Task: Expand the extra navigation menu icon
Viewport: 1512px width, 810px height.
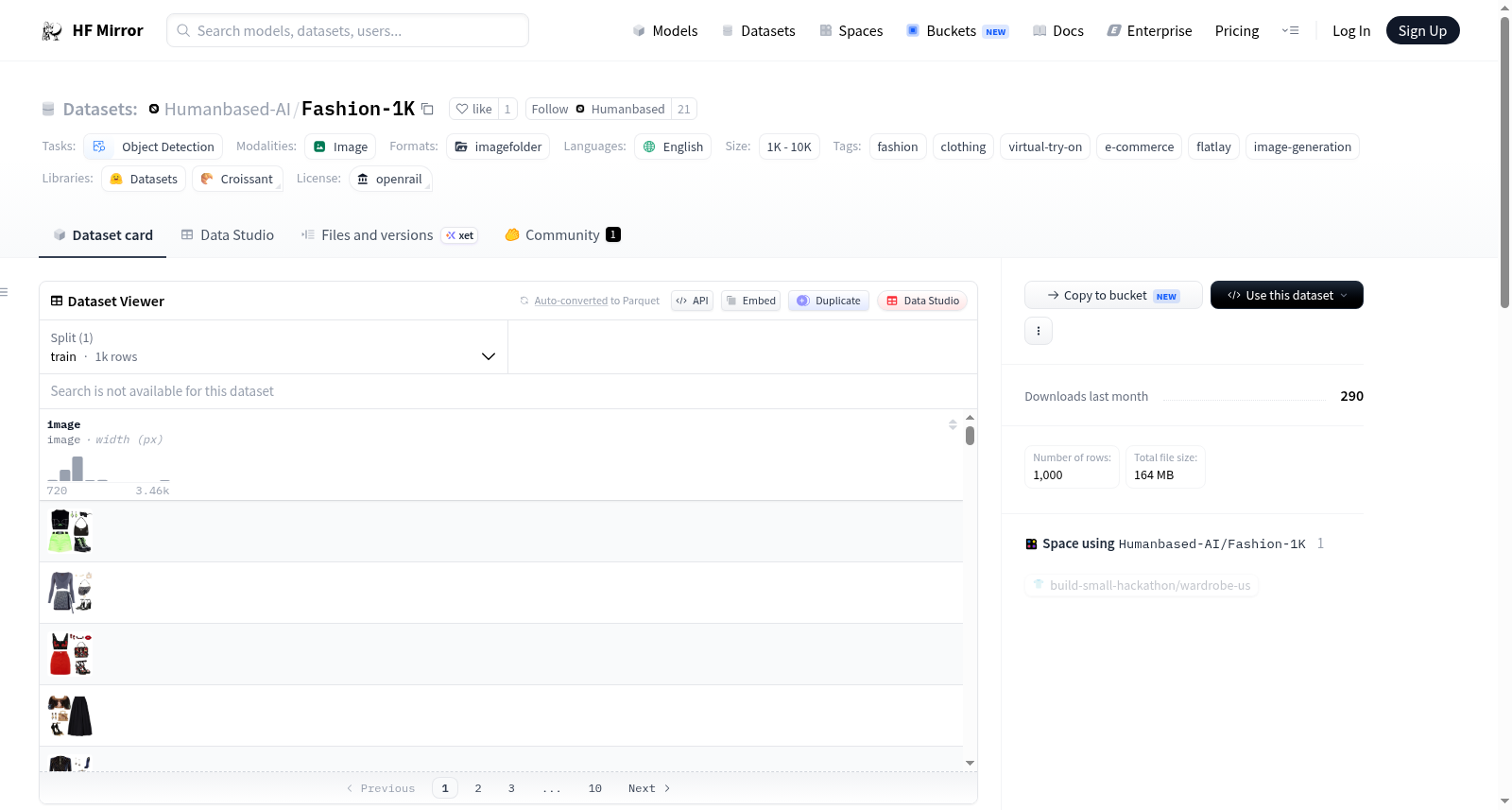Action: coord(1290,31)
